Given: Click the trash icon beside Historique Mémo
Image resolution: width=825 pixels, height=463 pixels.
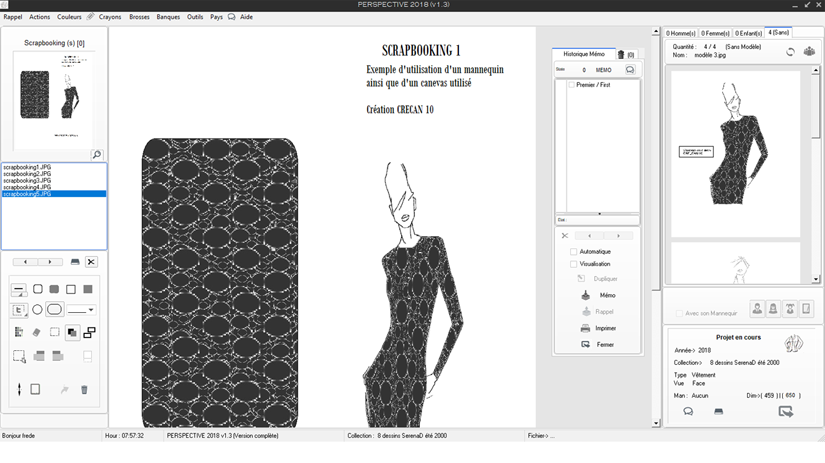Looking at the screenshot, I should pyautogui.click(x=620, y=54).
